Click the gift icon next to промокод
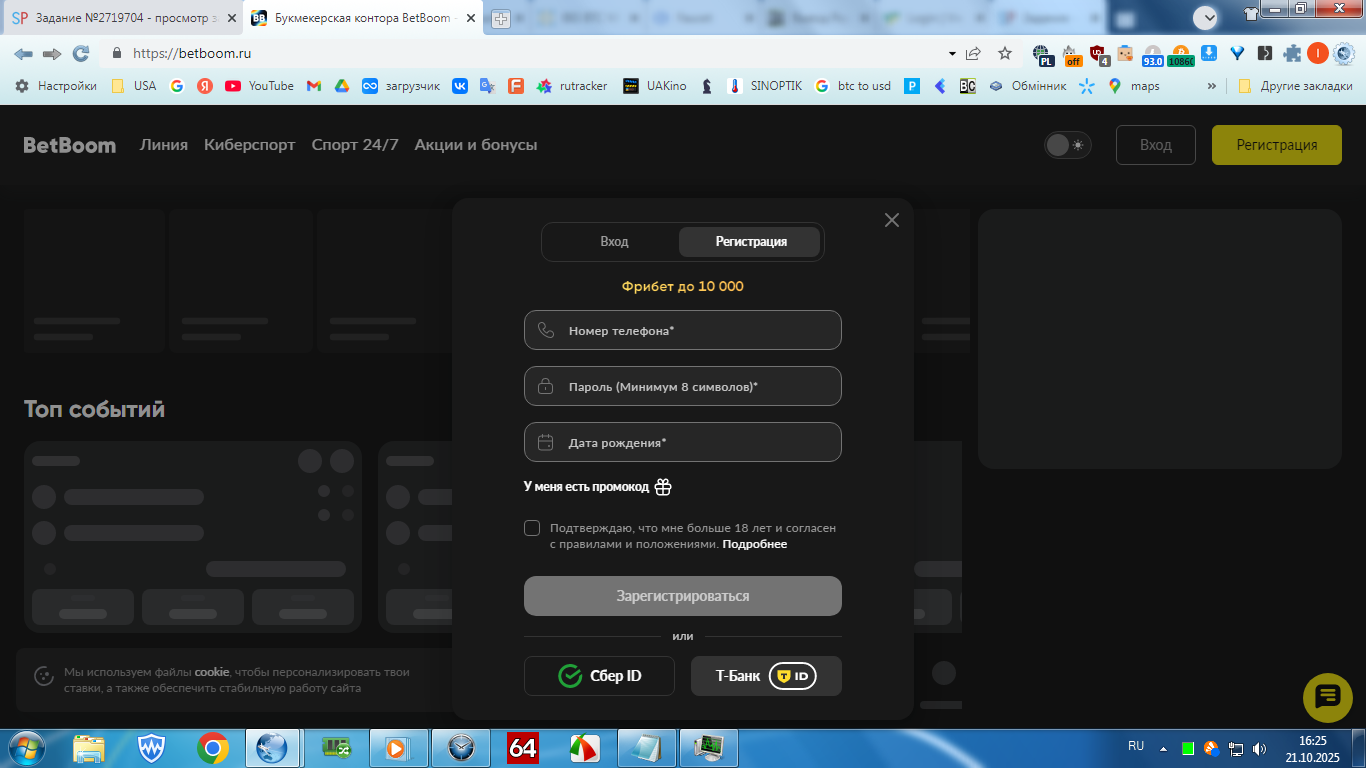The height and width of the screenshot is (768, 1366). click(x=663, y=487)
